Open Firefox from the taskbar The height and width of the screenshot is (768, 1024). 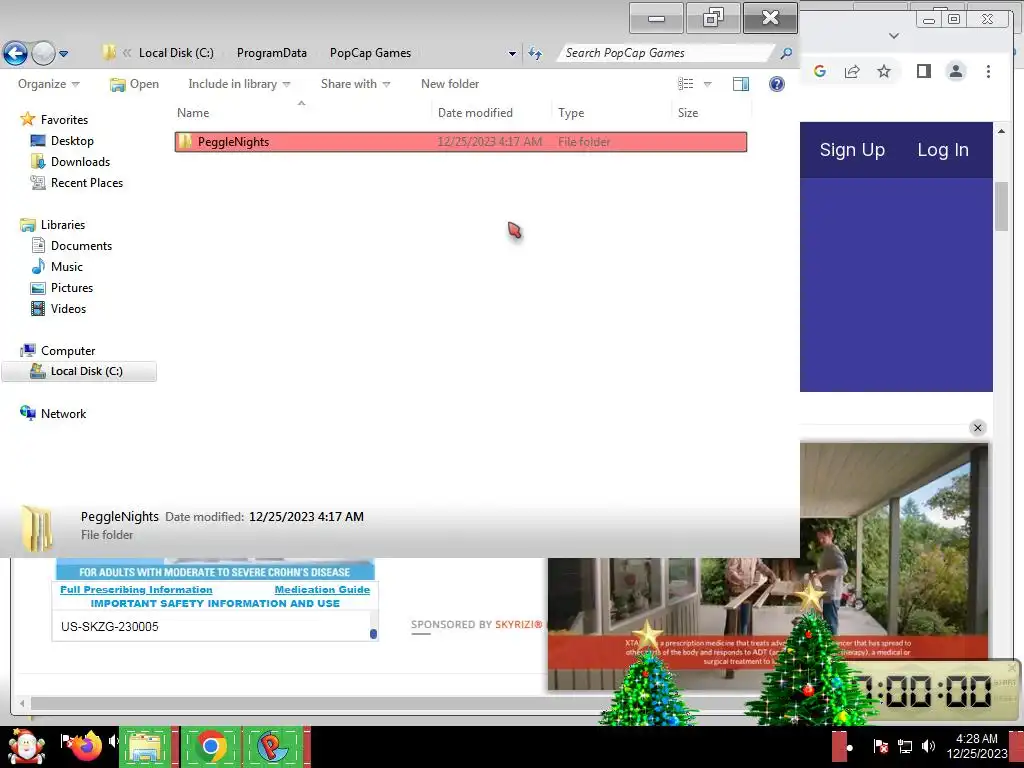86,746
